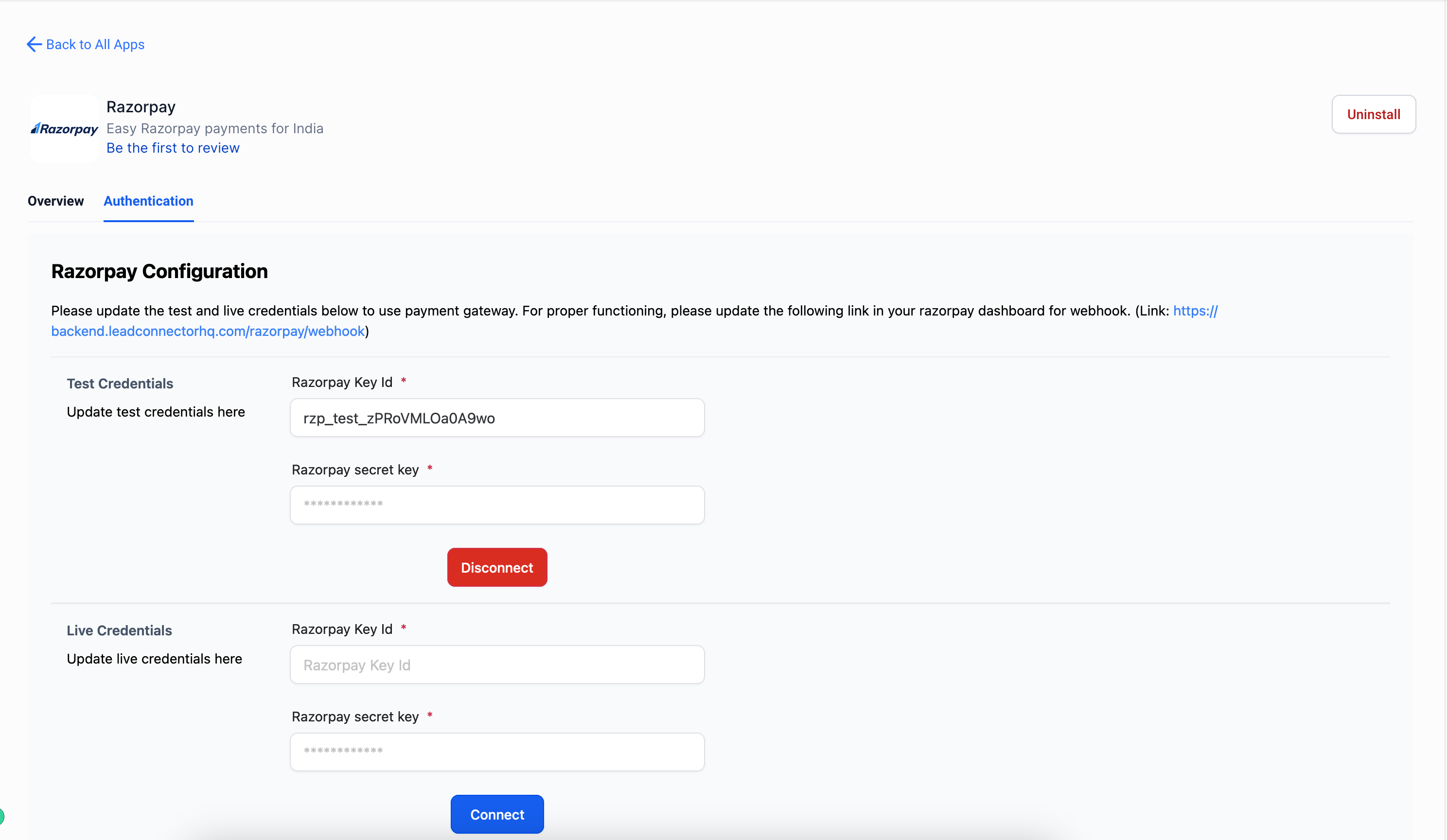Screen dimensions: 1447x840
Task: Click the live Razorpay secret key field
Action: 497,752
